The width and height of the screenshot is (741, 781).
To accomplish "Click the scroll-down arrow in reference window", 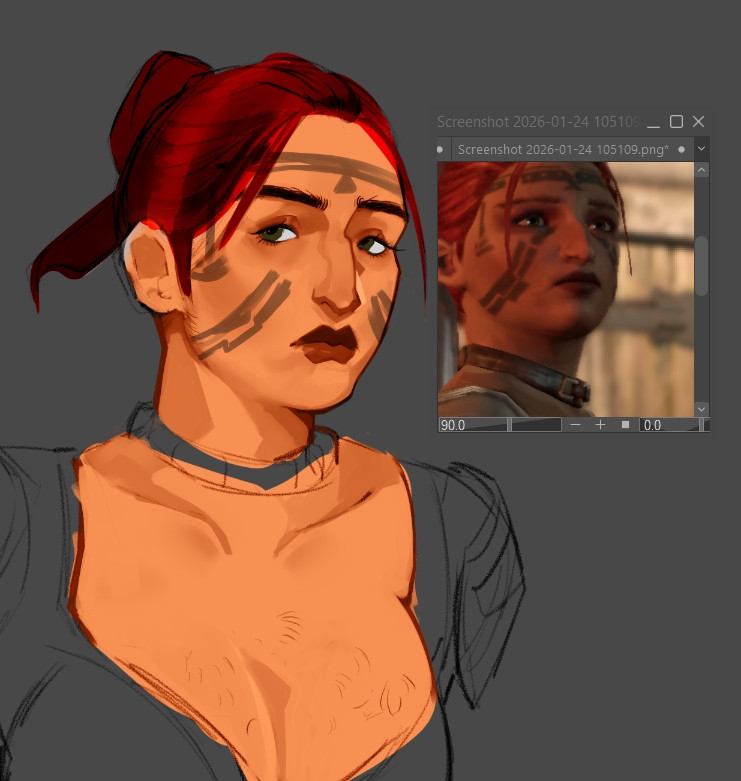I will pyautogui.click(x=701, y=409).
